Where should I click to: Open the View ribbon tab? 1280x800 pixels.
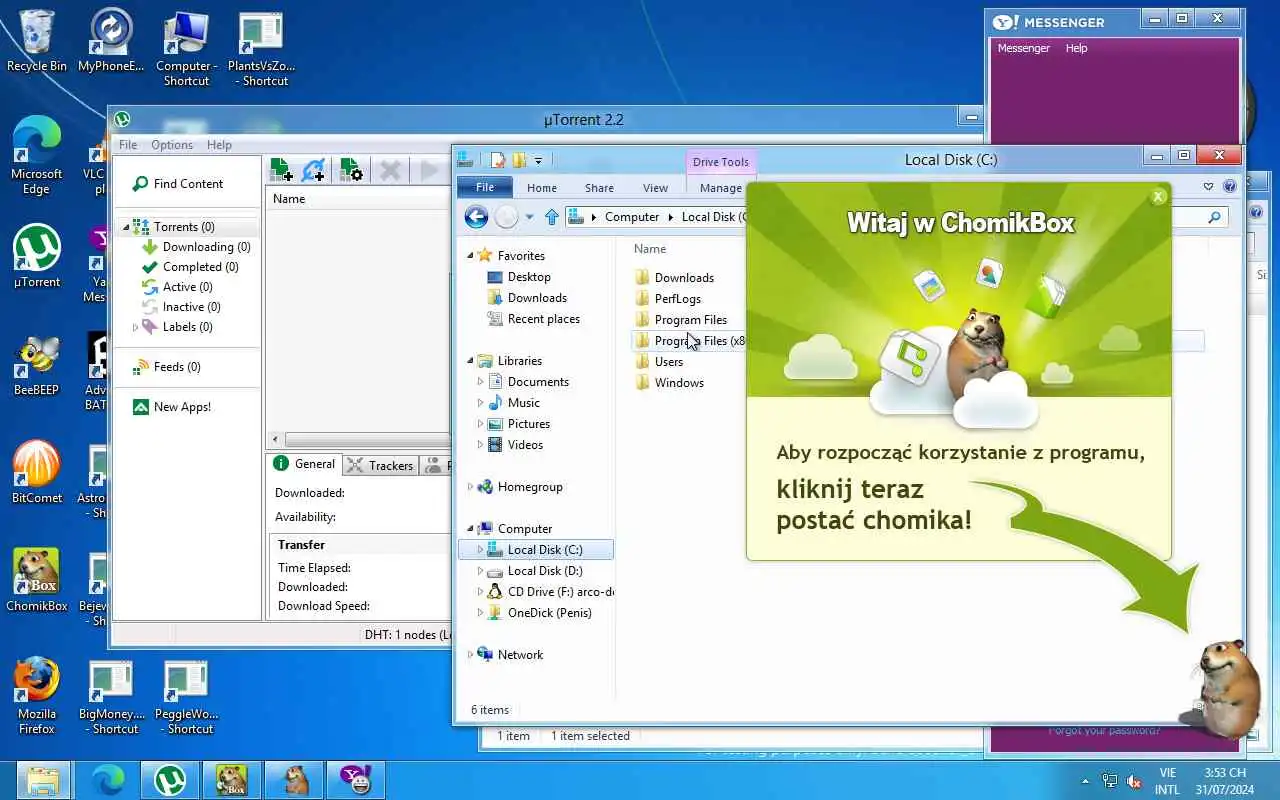[x=655, y=188]
